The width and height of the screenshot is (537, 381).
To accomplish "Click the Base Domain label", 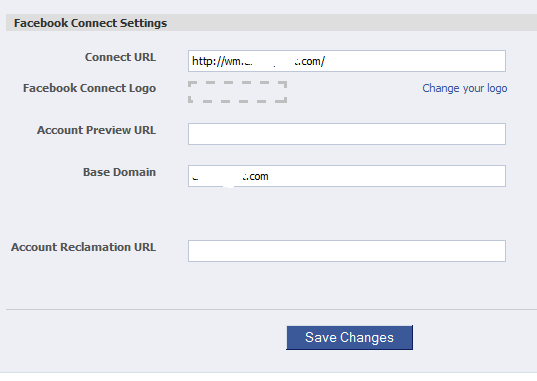I will (x=119, y=172).
